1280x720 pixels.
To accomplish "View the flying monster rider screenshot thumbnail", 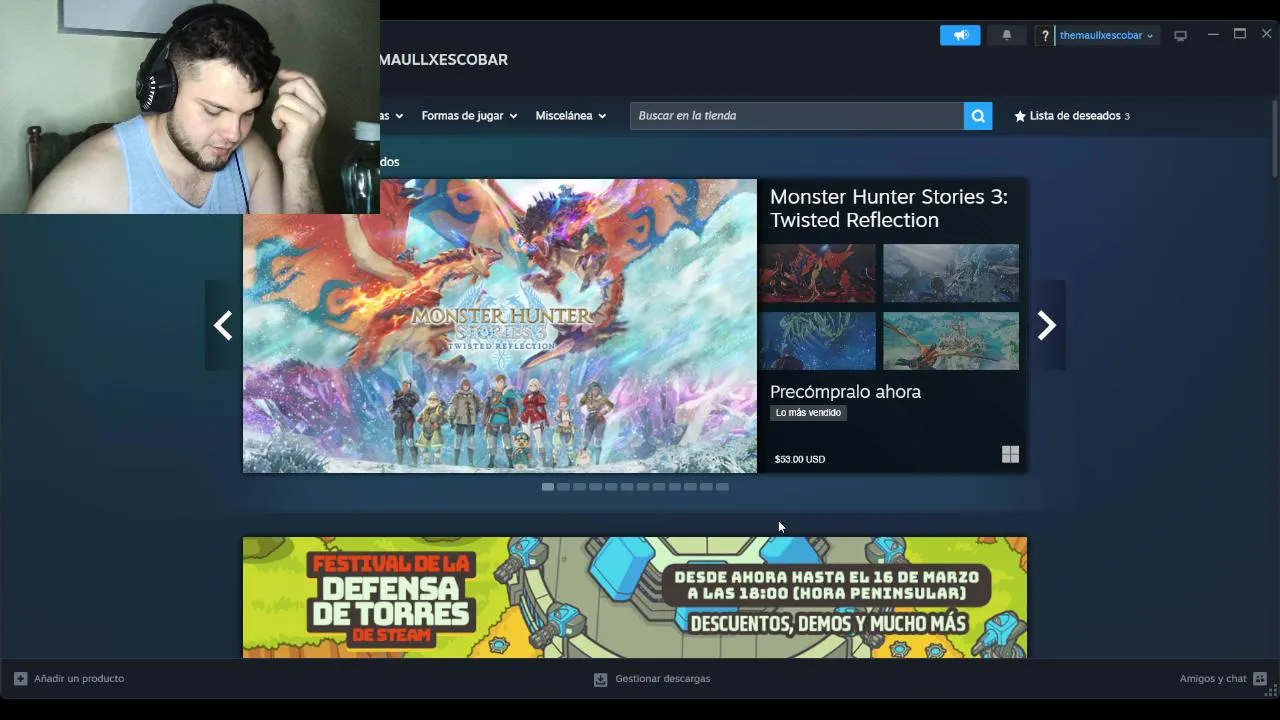I will (x=951, y=341).
